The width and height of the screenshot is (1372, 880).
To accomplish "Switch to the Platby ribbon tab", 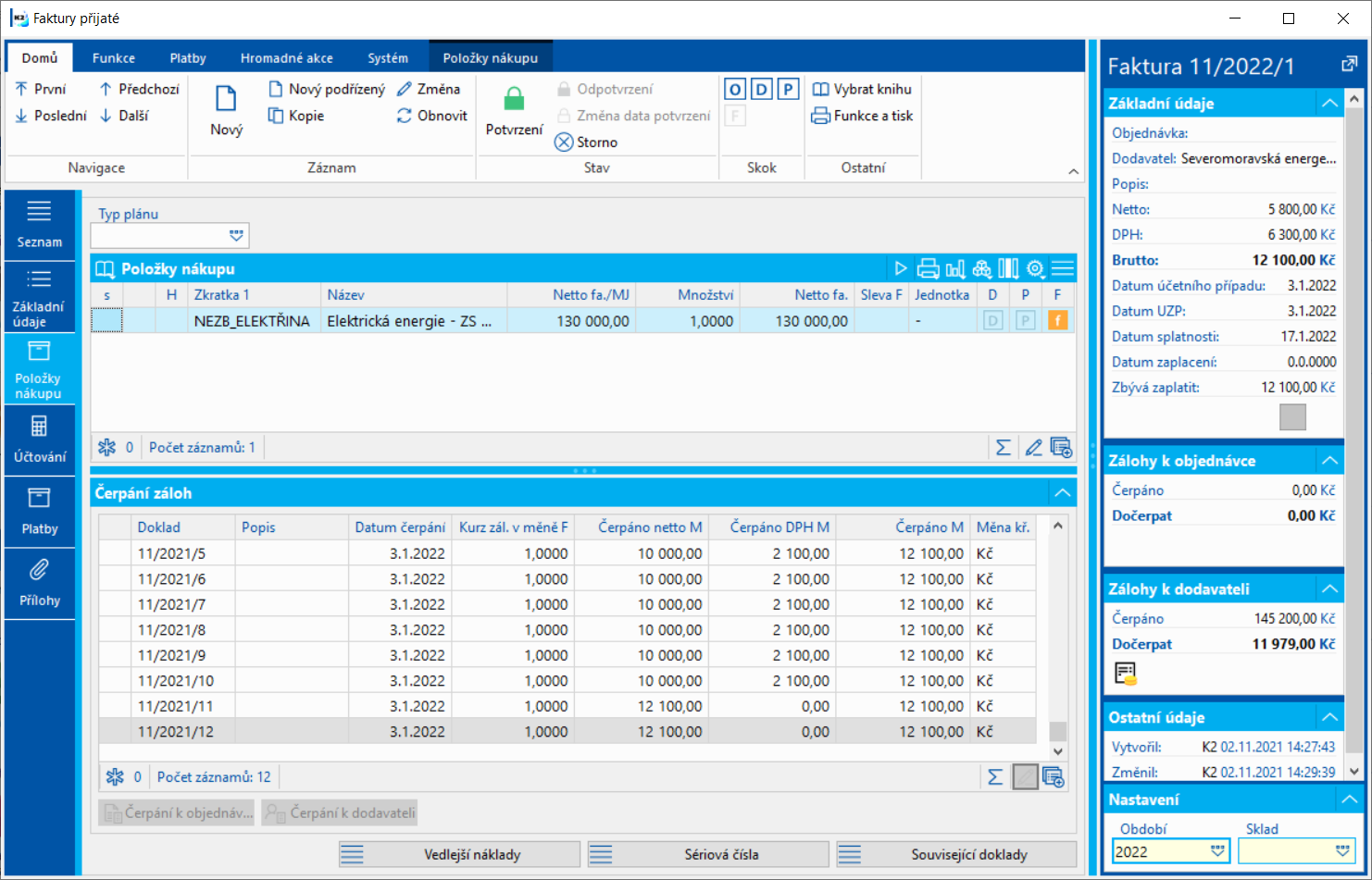I will click(188, 57).
